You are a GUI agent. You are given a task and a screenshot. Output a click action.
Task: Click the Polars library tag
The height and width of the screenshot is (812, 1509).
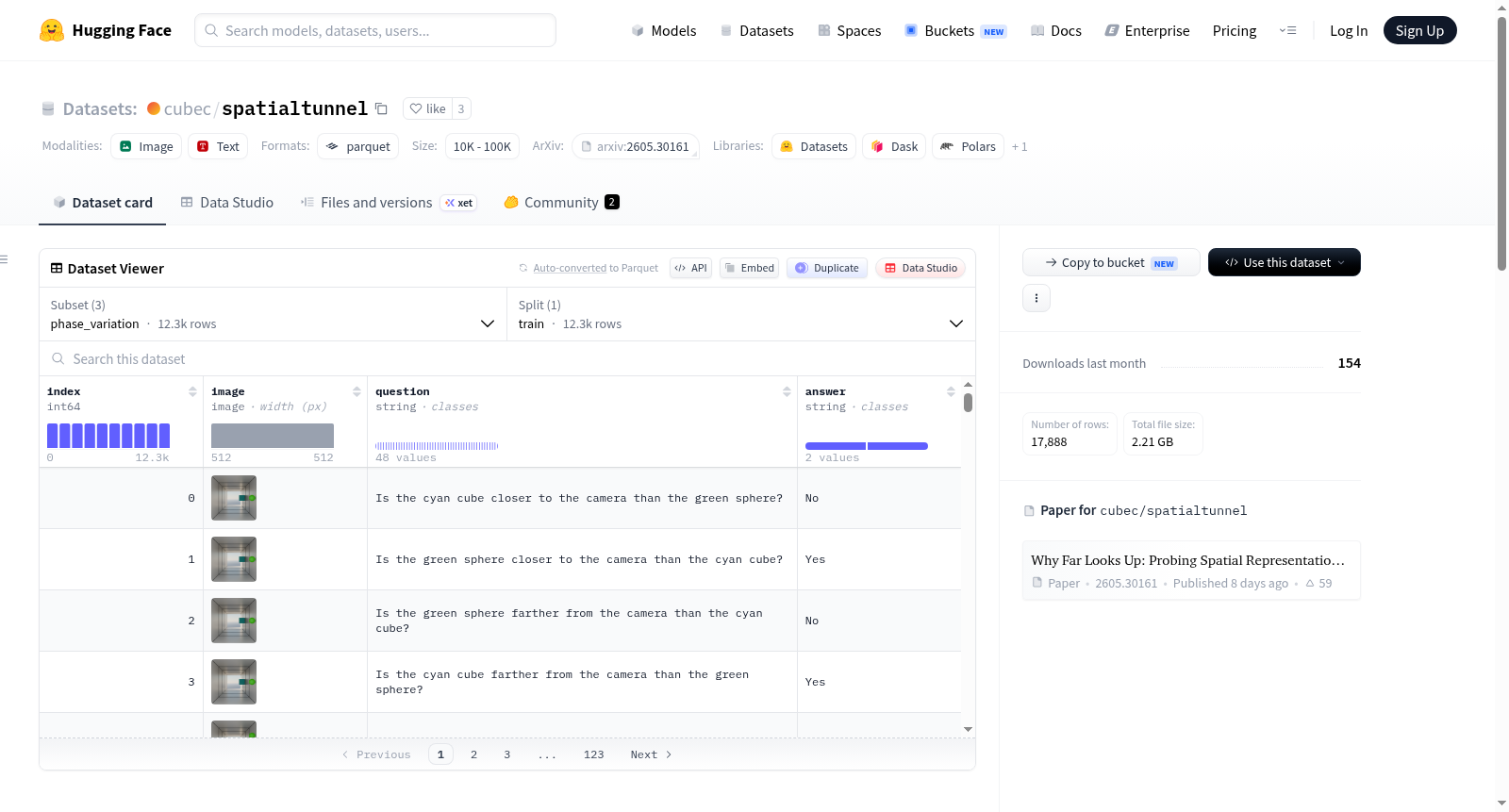(969, 146)
